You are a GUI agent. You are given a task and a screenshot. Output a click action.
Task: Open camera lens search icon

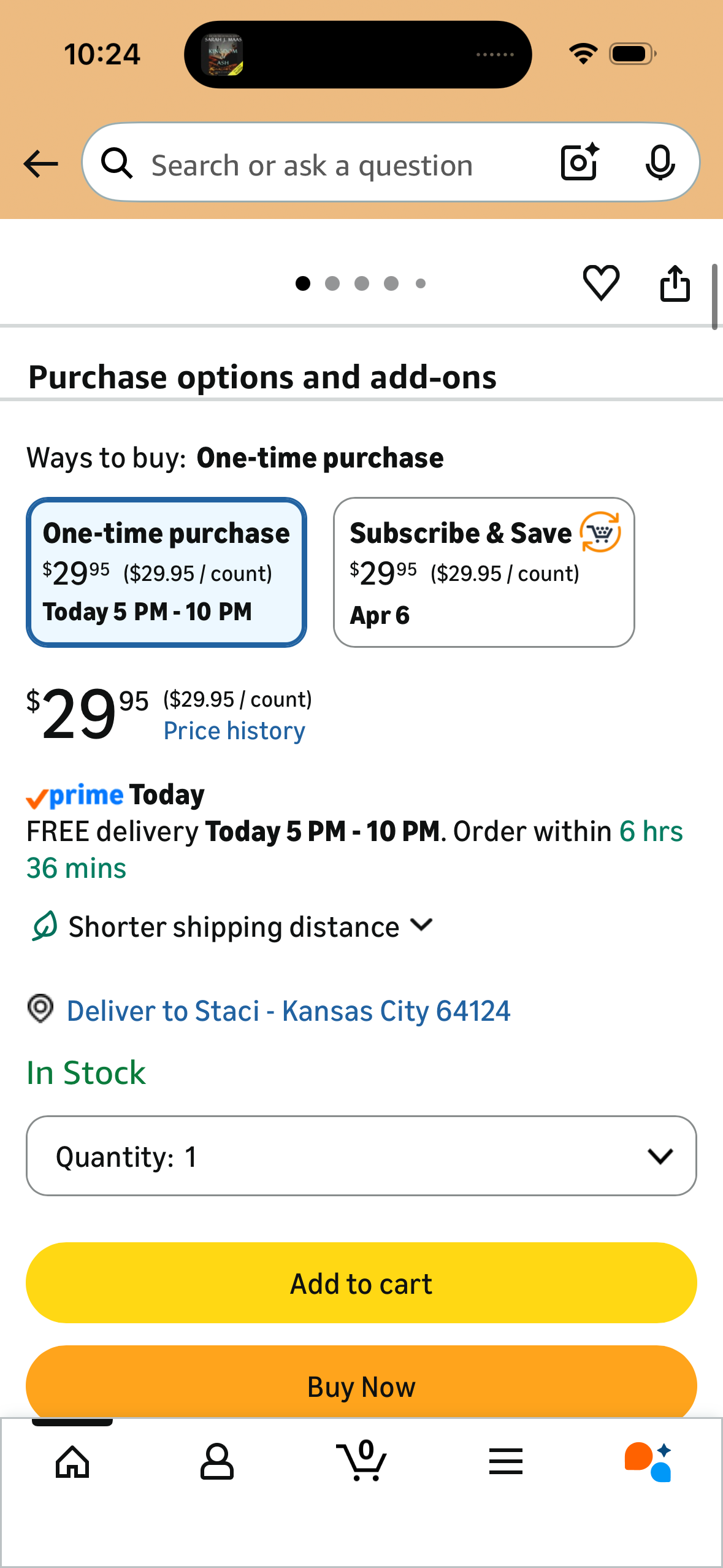(x=580, y=162)
